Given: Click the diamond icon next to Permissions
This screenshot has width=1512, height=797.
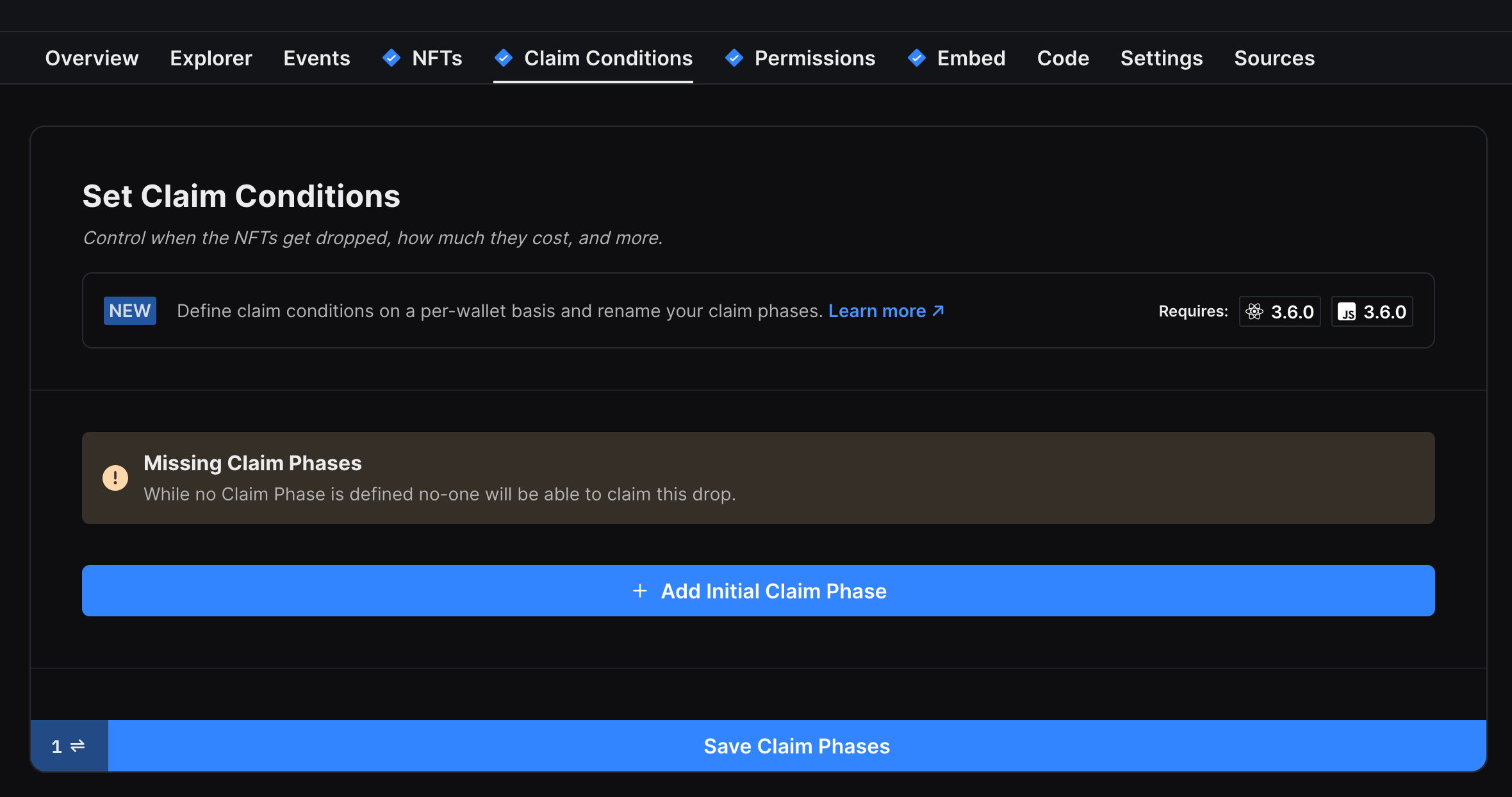Looking at the screenshot, I should pos(734,58).
